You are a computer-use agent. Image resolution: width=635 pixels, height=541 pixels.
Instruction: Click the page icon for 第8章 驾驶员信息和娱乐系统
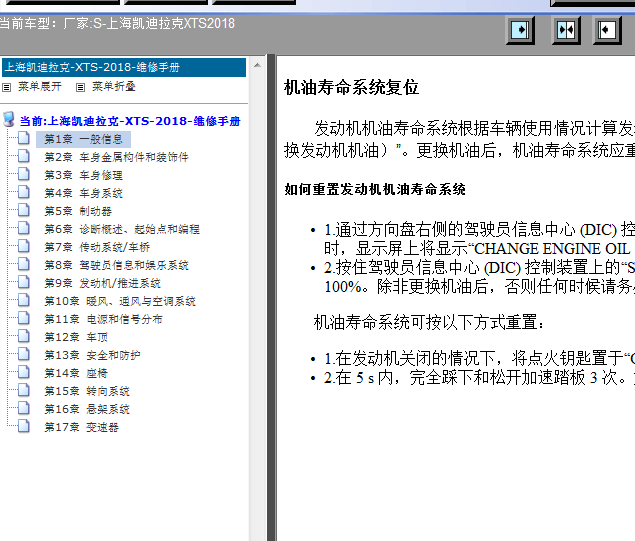coord(24,264)
